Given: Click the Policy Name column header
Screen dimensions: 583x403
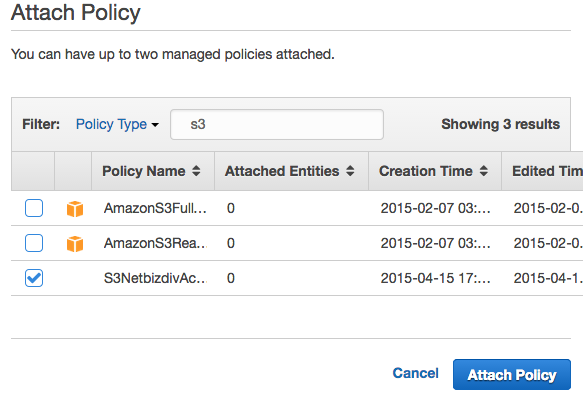Looking at the screenshot, I should (153, 171).
